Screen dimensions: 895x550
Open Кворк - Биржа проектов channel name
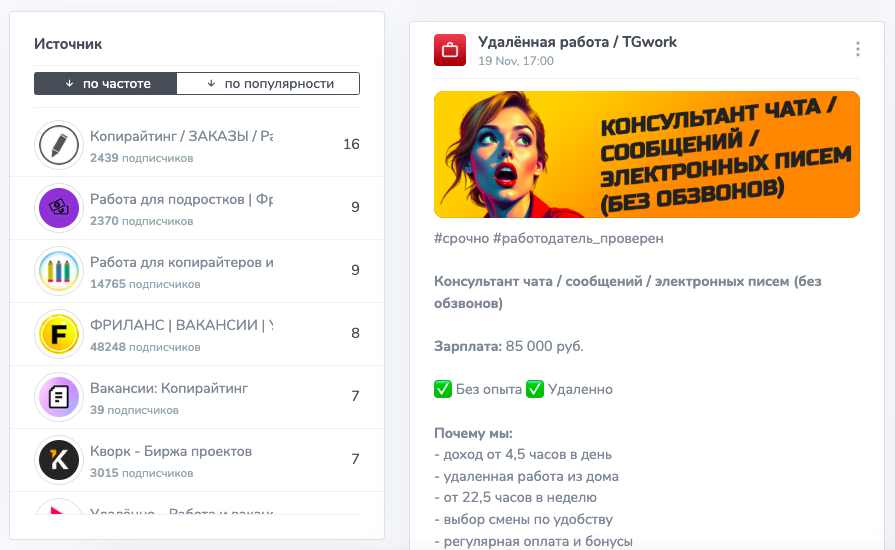click(x=171, y=451)
